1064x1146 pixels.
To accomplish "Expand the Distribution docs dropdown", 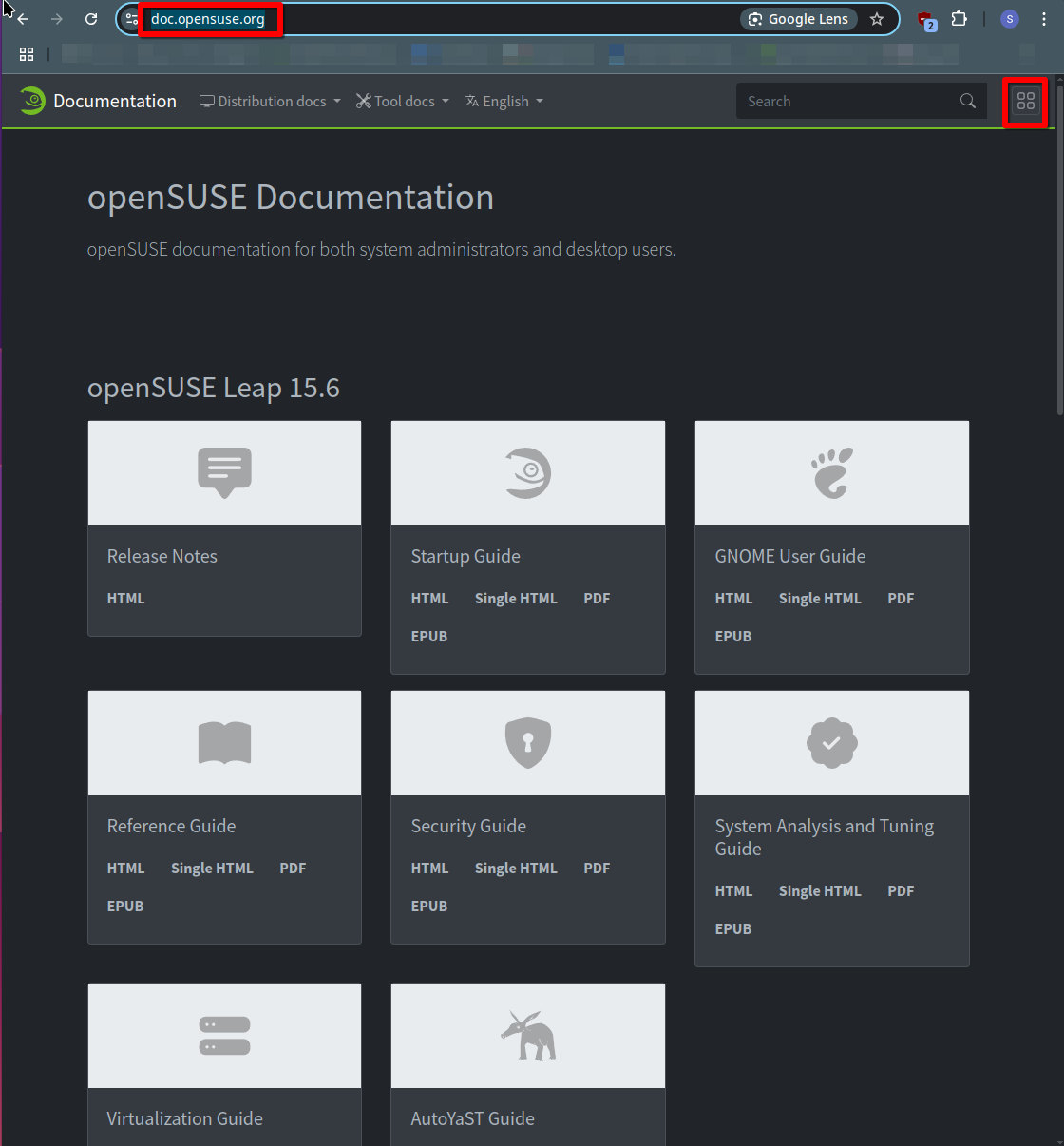I will point(270,101).
